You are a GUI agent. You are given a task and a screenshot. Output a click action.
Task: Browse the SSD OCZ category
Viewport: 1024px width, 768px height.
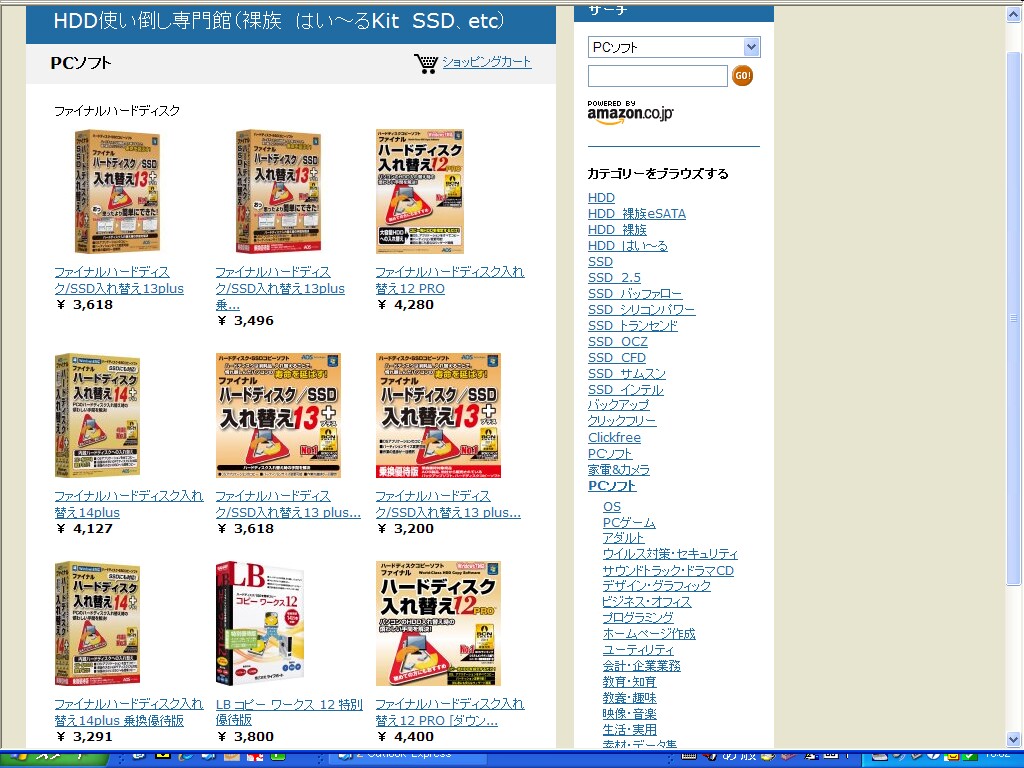click(x=618, y=342)
